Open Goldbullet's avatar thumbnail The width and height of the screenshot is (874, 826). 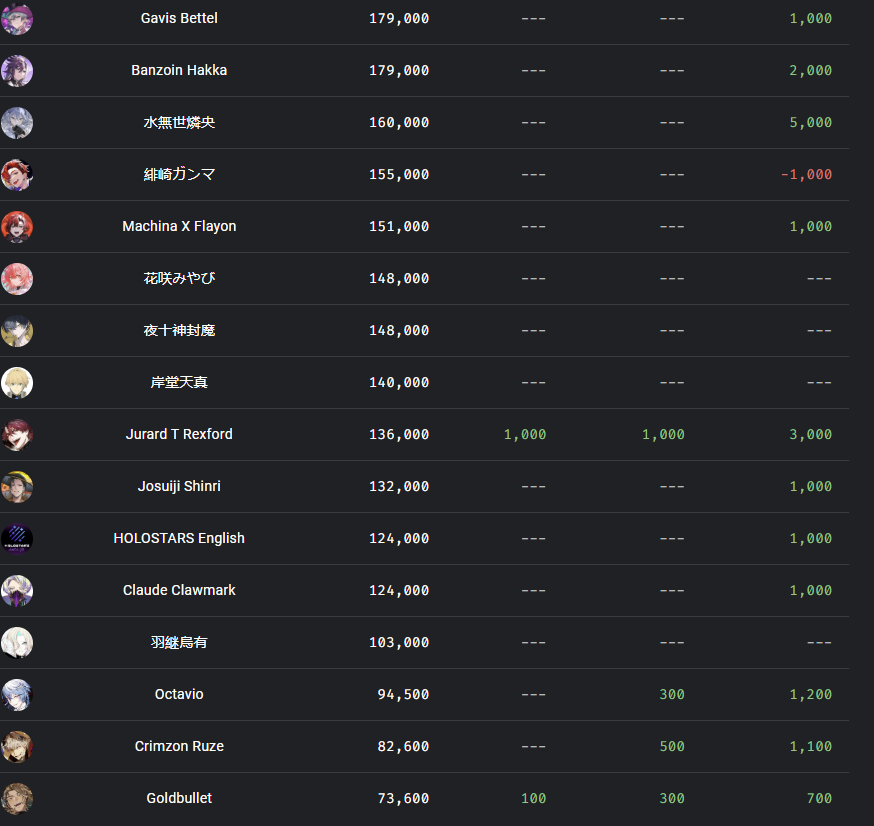pyautogui.click(x=17, y=799)
